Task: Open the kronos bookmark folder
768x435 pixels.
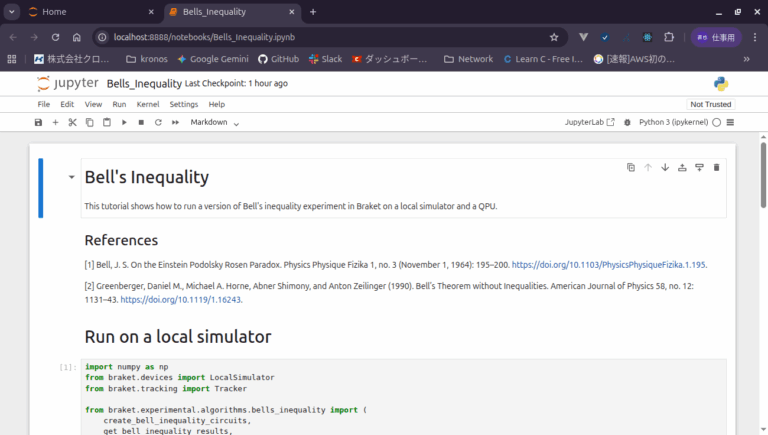Action: coord(147,59)
